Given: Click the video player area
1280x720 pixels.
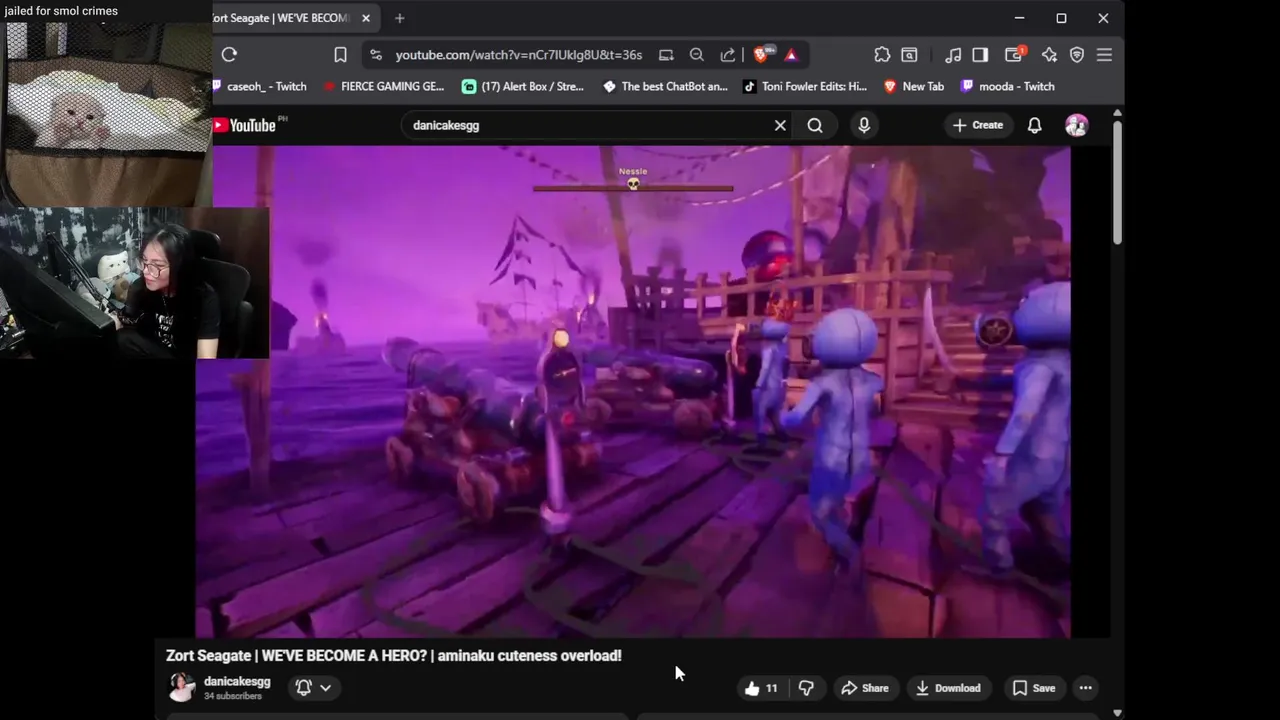Looking at the screenshot, I should [x=633, y=392].
